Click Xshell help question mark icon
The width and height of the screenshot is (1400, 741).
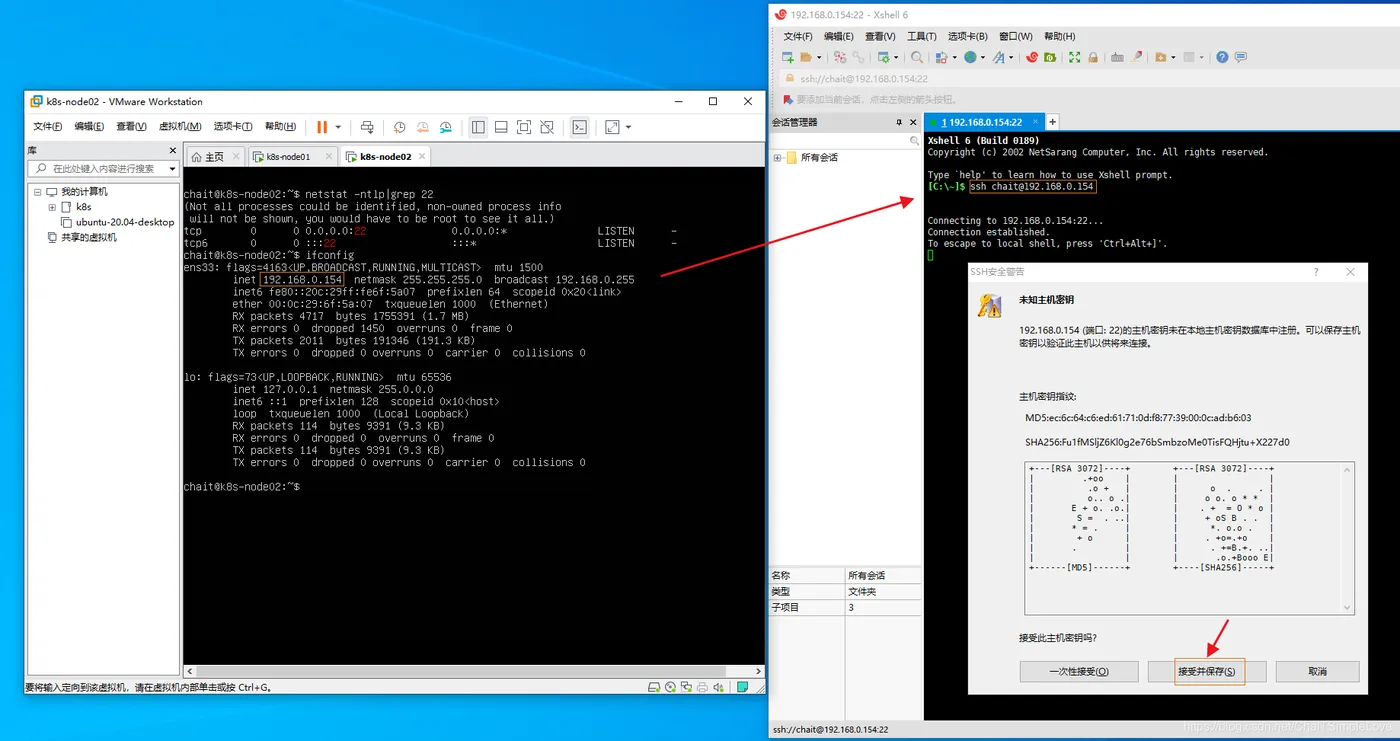point(1222,57)
